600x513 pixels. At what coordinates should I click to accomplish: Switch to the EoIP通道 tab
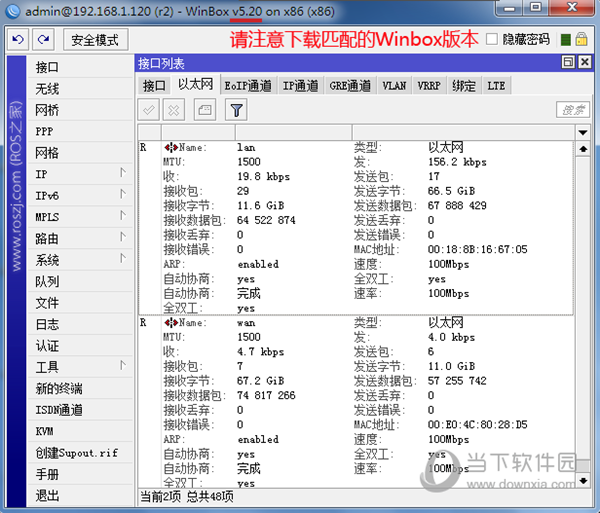pos(248,86)
